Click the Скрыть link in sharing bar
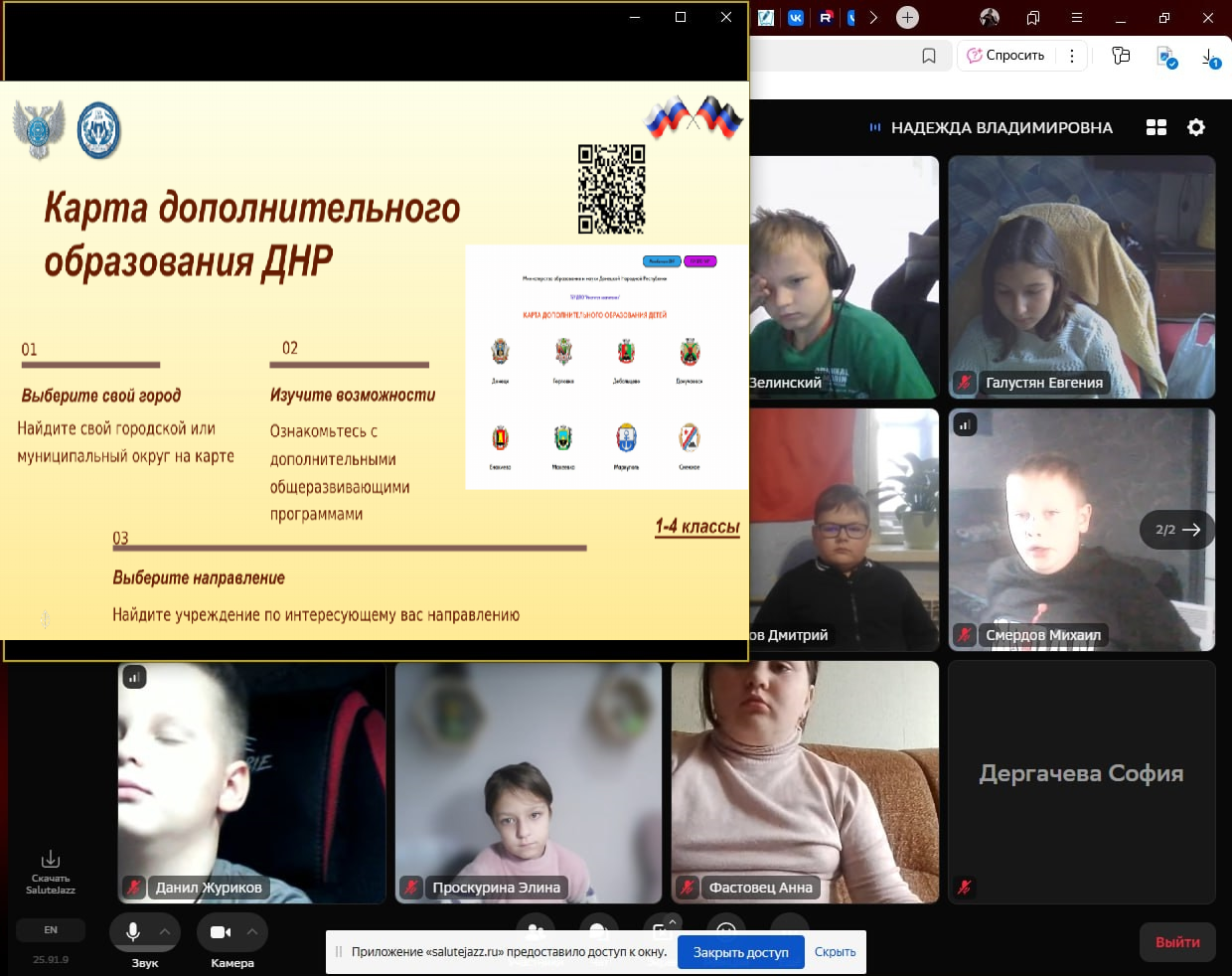Image resolution: width=1232 pixels, height=976 pixels. (x=835, y=952)
